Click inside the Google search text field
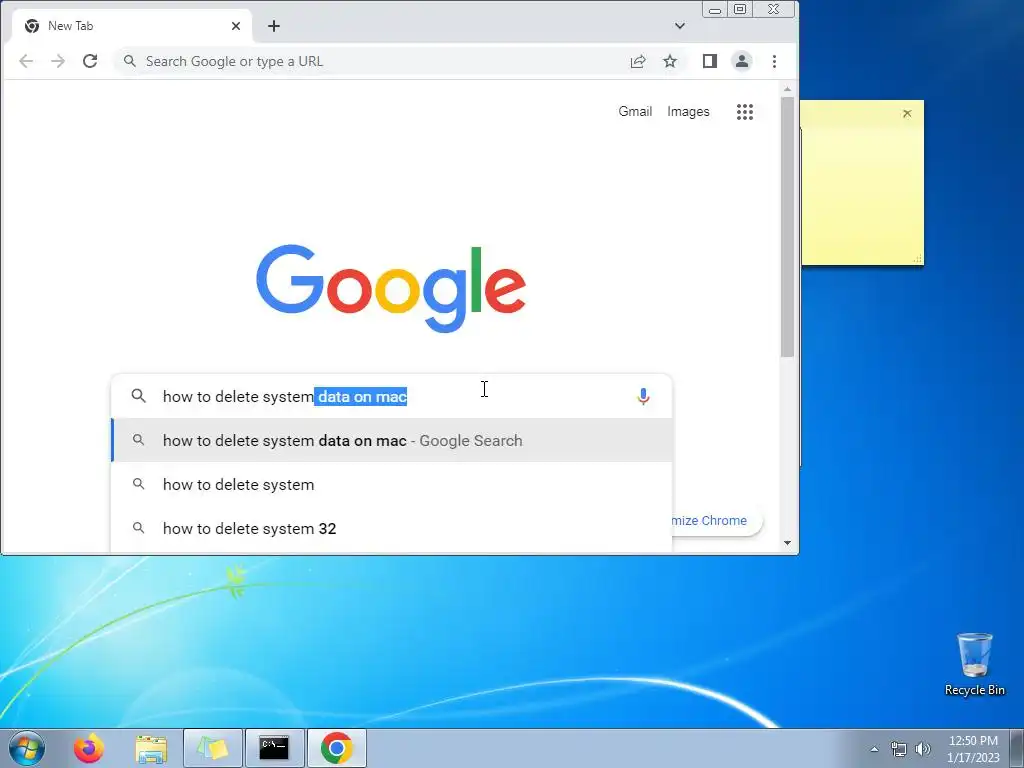The height and width of the screenshot is (768, 1024). coord(392,396)
